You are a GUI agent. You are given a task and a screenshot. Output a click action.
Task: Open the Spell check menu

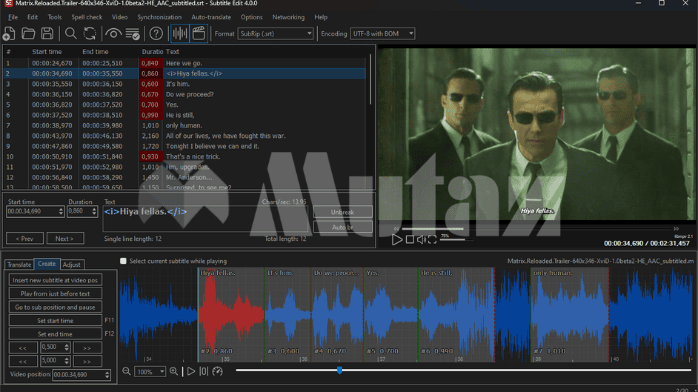(x=87, y=17)
